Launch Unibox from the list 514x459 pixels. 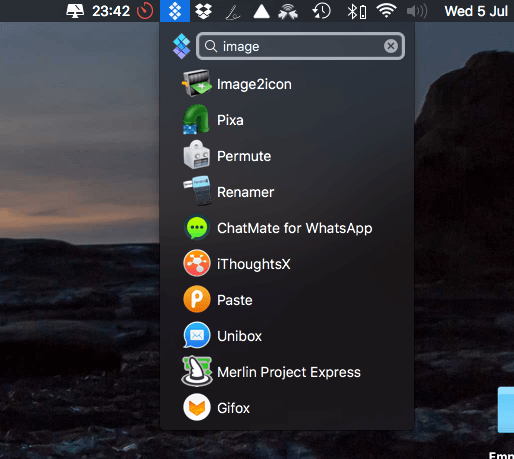point(287,336)
